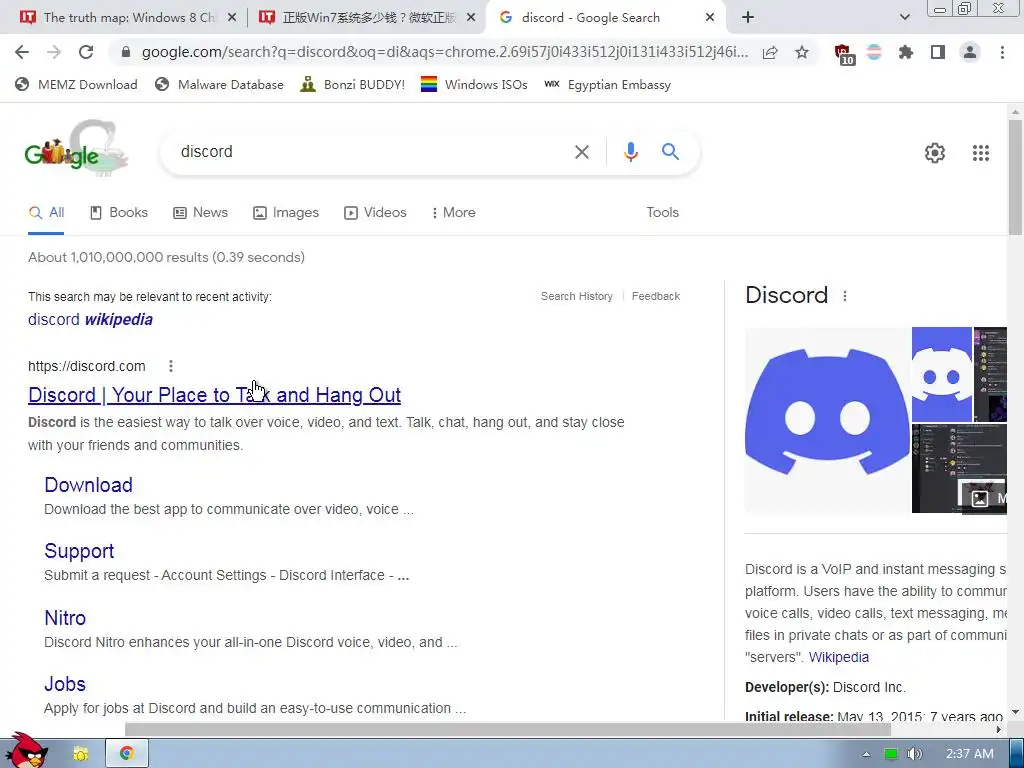Switch to Images results
Viewport: 1024px width, 768px height.
click(286, 213)
